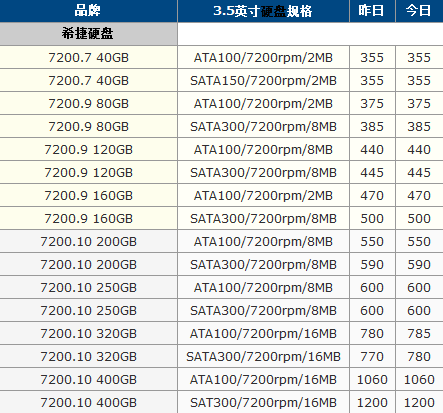The width and height of the screenshot is (443, 413).
Task: Click the 3.5英寸硬盘规格 column header
Action: (263, 11)
